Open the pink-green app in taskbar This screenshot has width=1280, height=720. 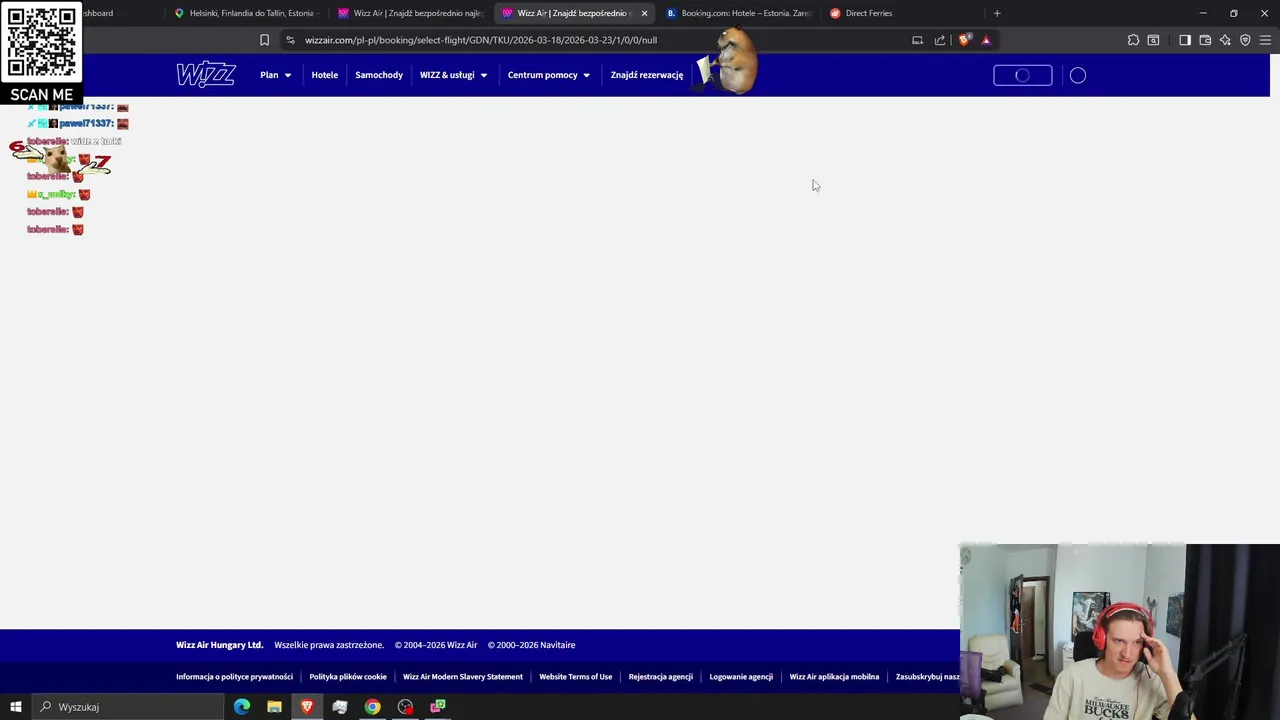pyautogui.click(x=438, y=707)
